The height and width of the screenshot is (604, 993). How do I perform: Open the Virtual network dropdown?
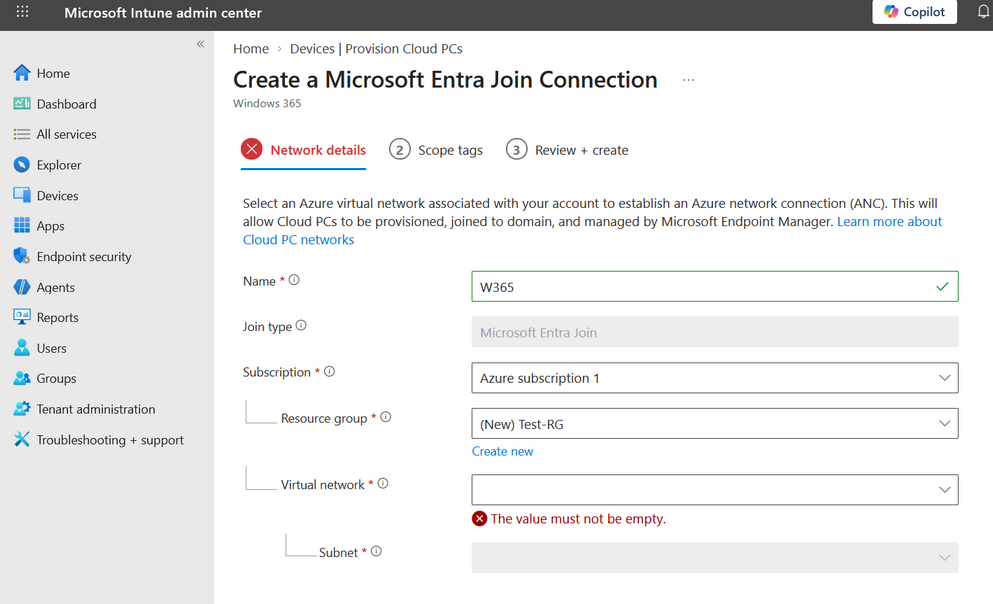714,490
